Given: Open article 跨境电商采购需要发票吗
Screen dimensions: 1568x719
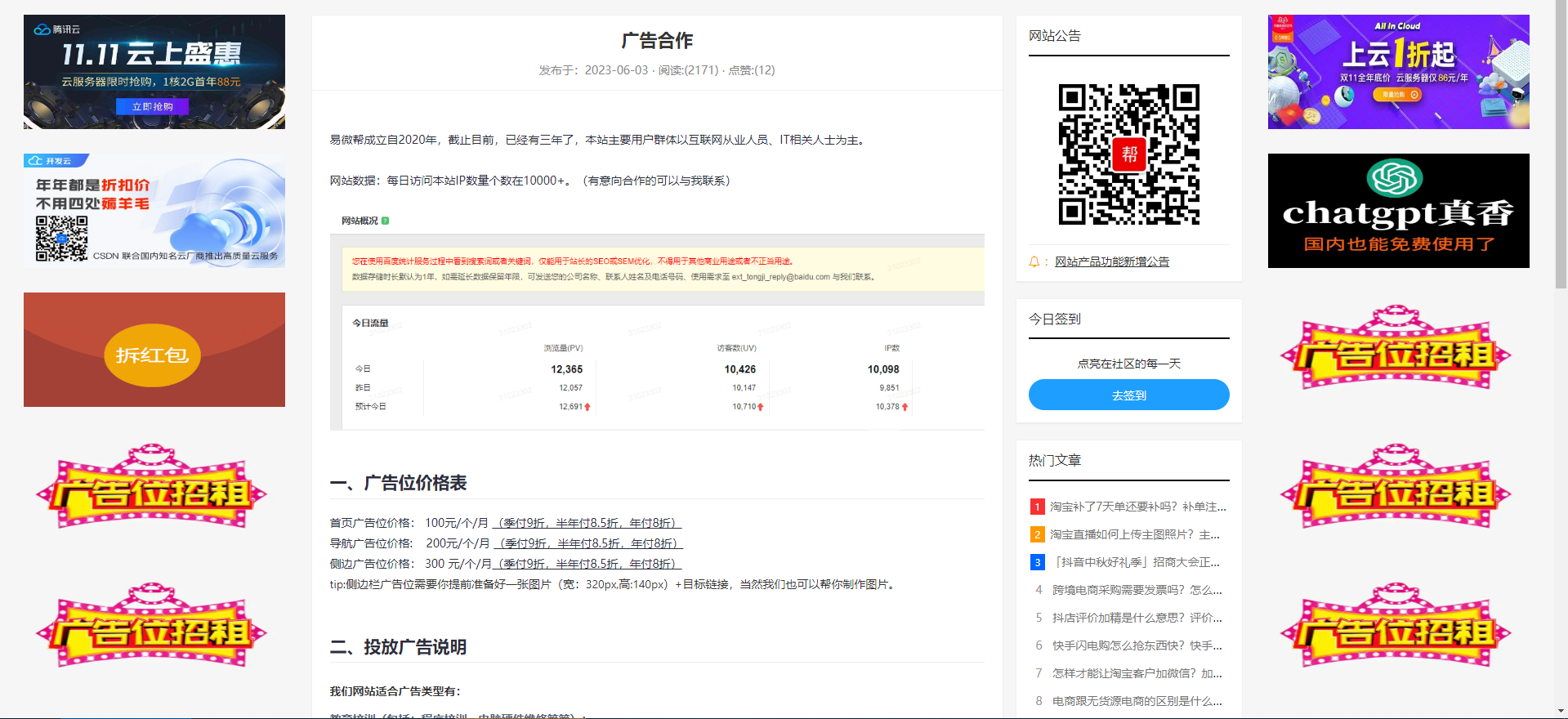Looking at the screenshot, I should (1137, 590).
